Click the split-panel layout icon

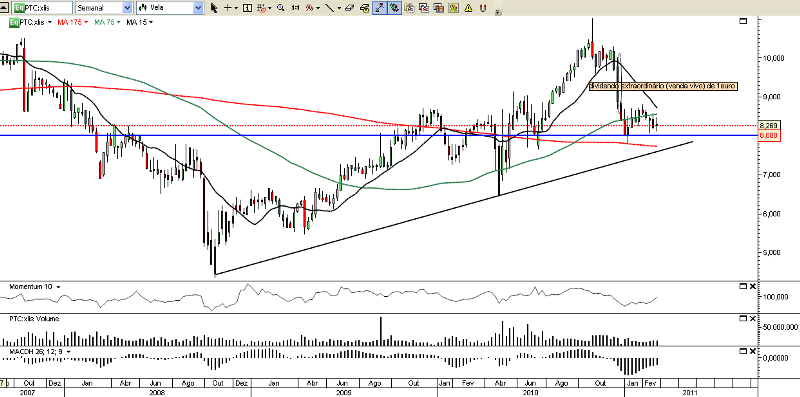[247, 8]
